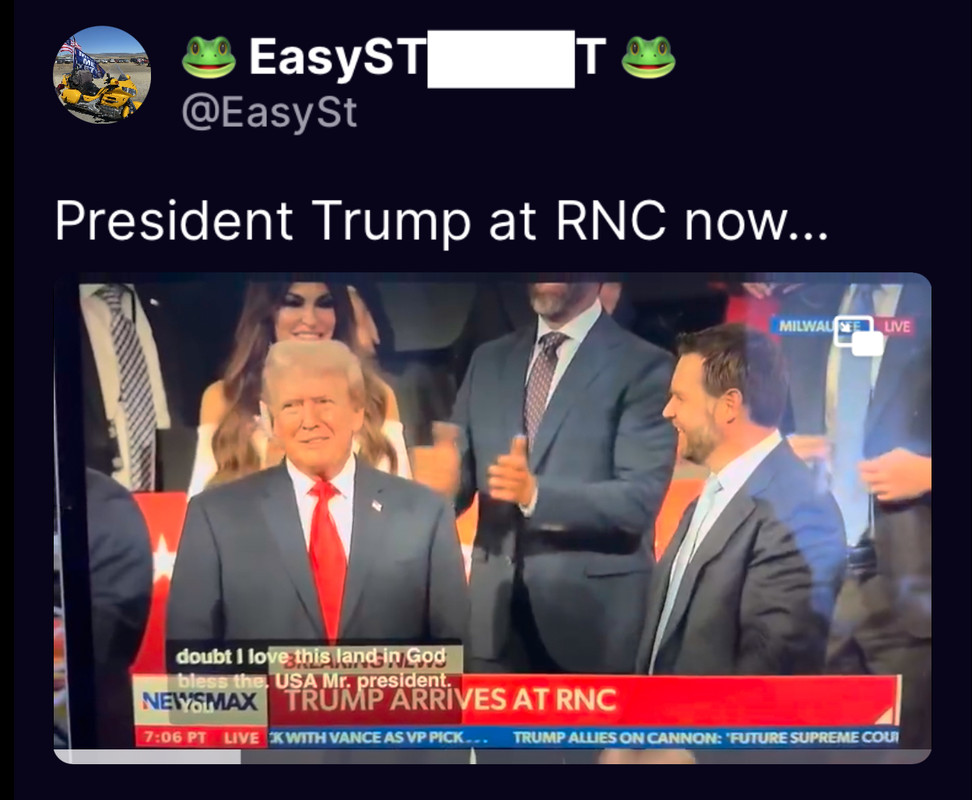
Task: Click the red LIVE badge near Milwaukee label
Action: pyautogui.click(x=896, y=327)
